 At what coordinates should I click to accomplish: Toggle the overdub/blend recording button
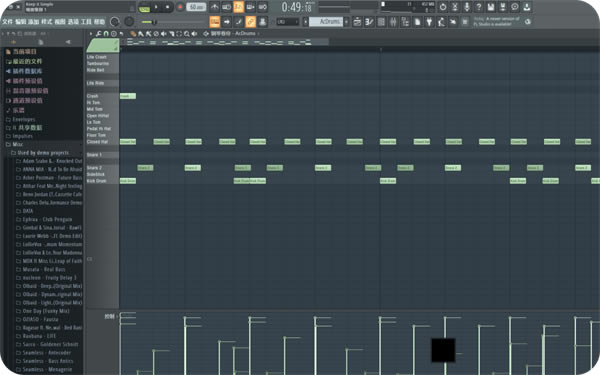coord(250,7)
